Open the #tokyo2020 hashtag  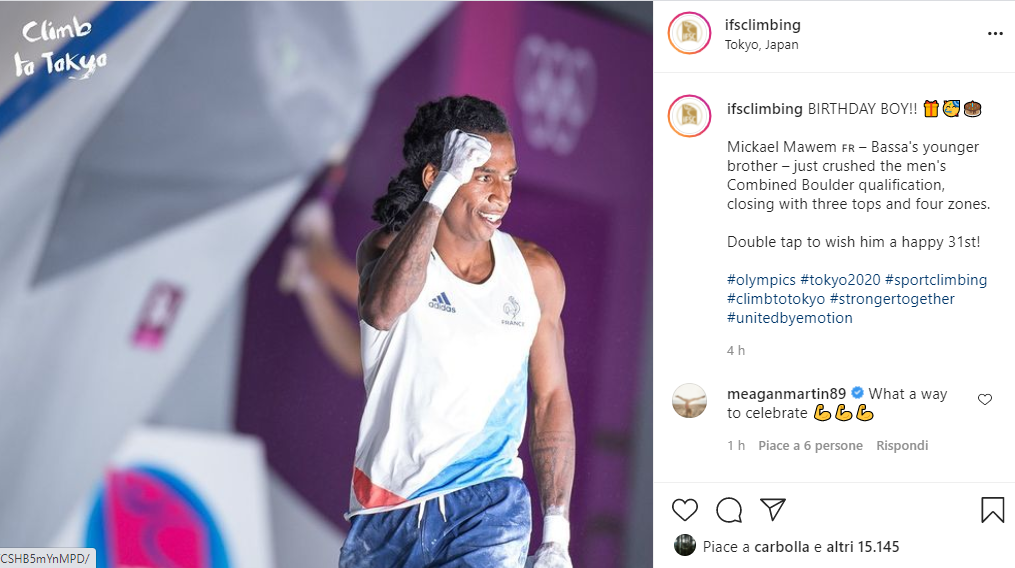pos(840,280)
